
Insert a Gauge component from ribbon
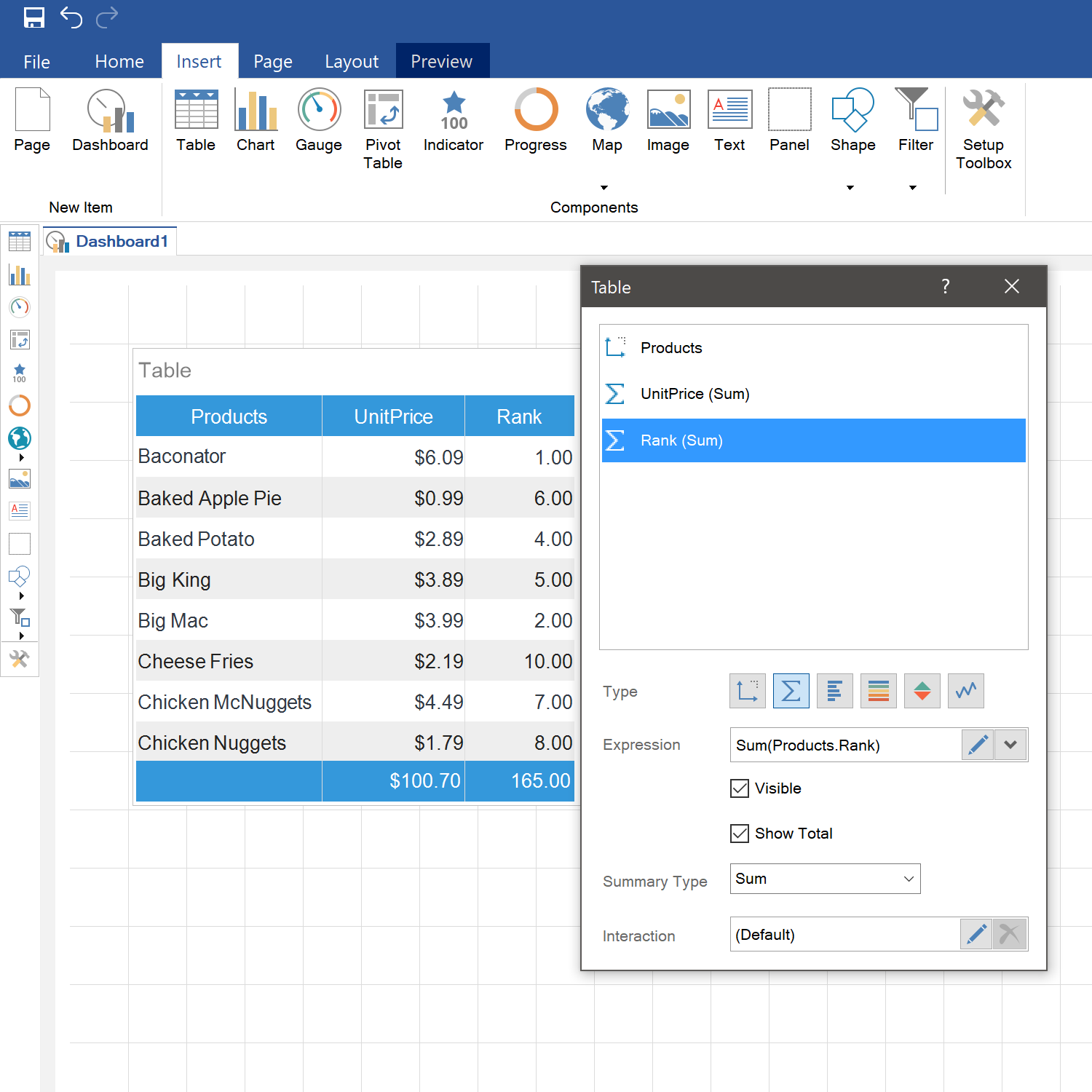click(319, 120)
